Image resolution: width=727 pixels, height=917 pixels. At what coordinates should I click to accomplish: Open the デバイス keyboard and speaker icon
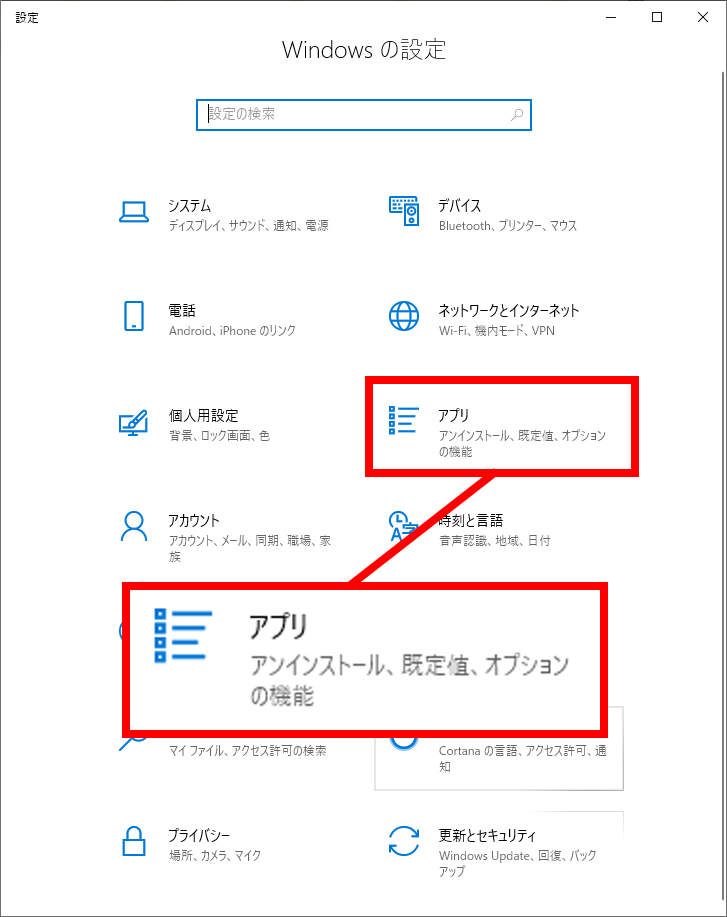click(404, 211)
